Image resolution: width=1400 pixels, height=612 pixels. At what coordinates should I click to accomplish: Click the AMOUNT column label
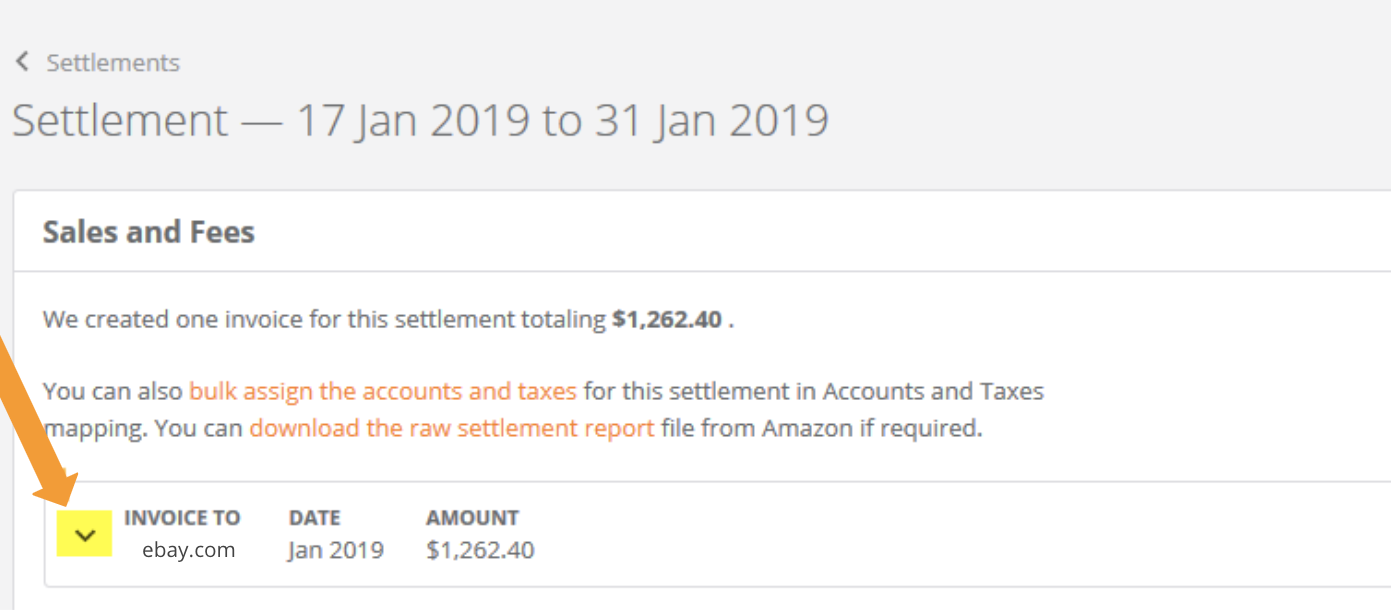[472, 517]
